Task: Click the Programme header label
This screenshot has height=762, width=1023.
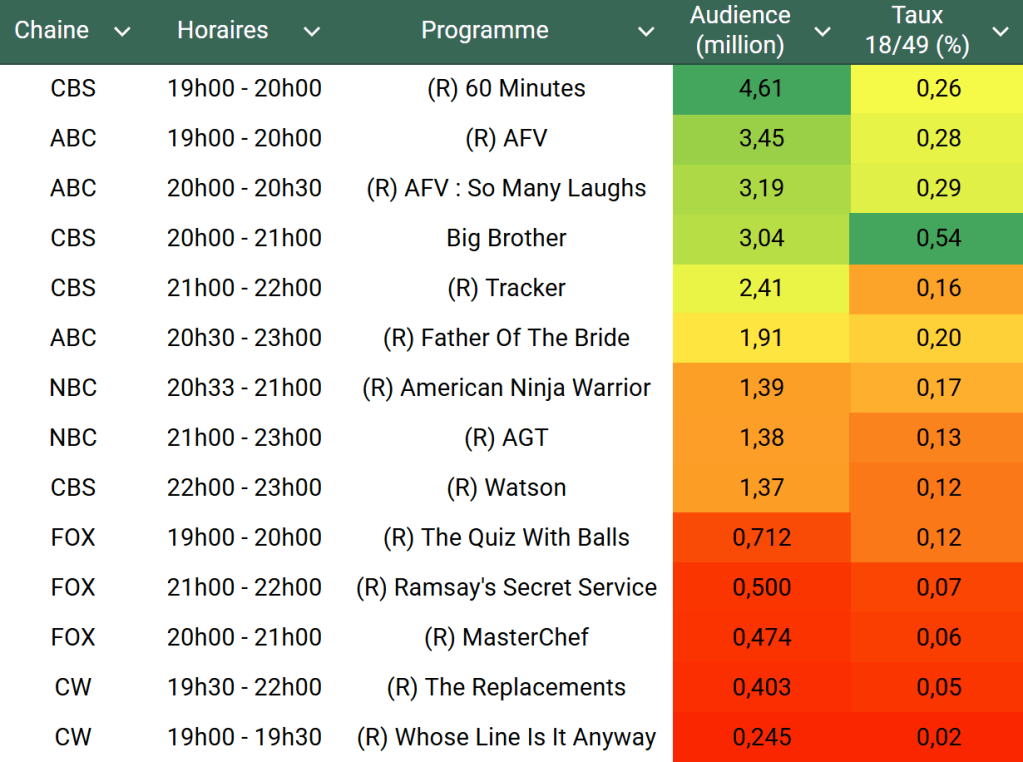Action: 484,31
